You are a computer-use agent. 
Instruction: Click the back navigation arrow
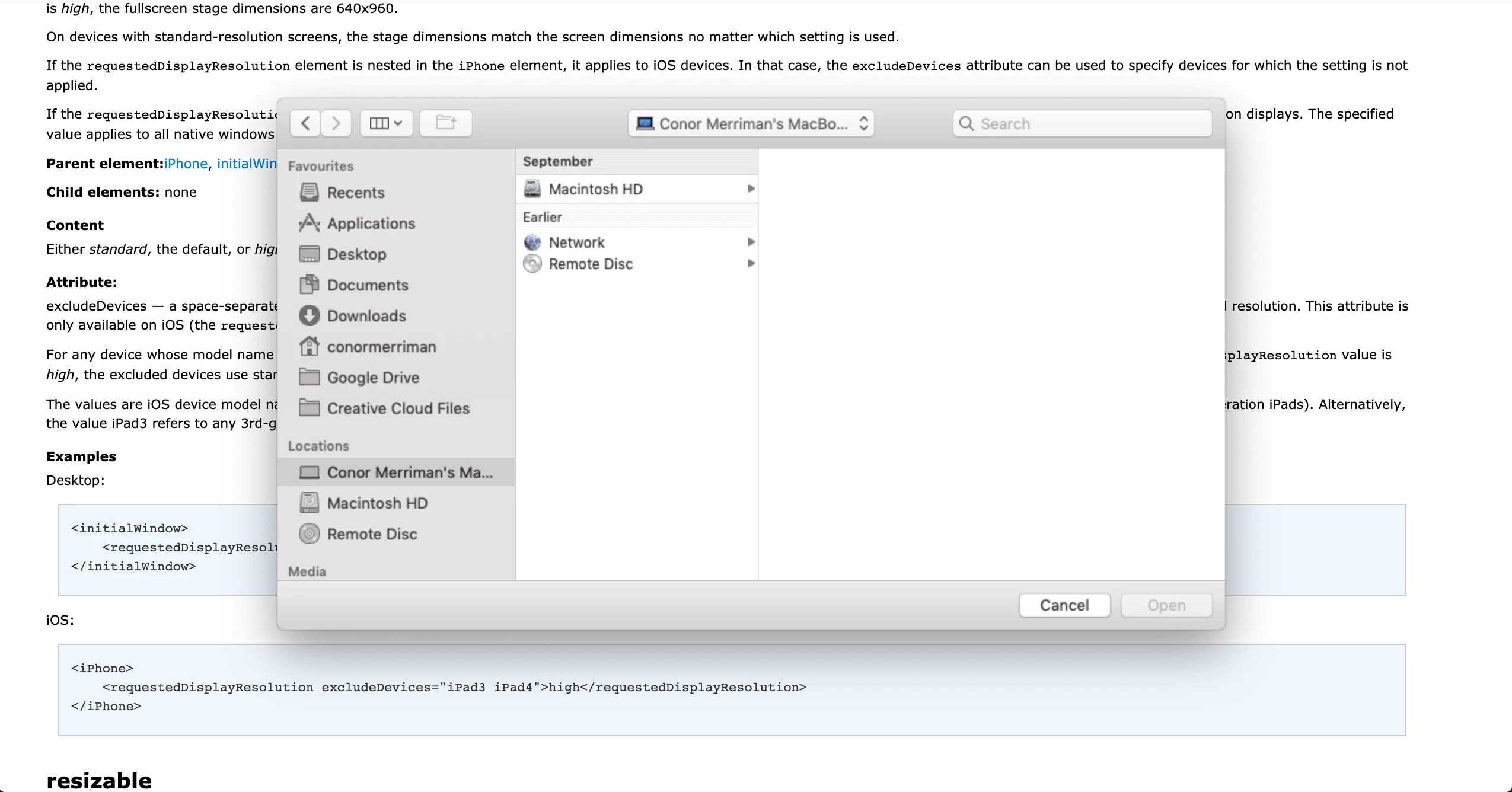(x=305, y=123)
